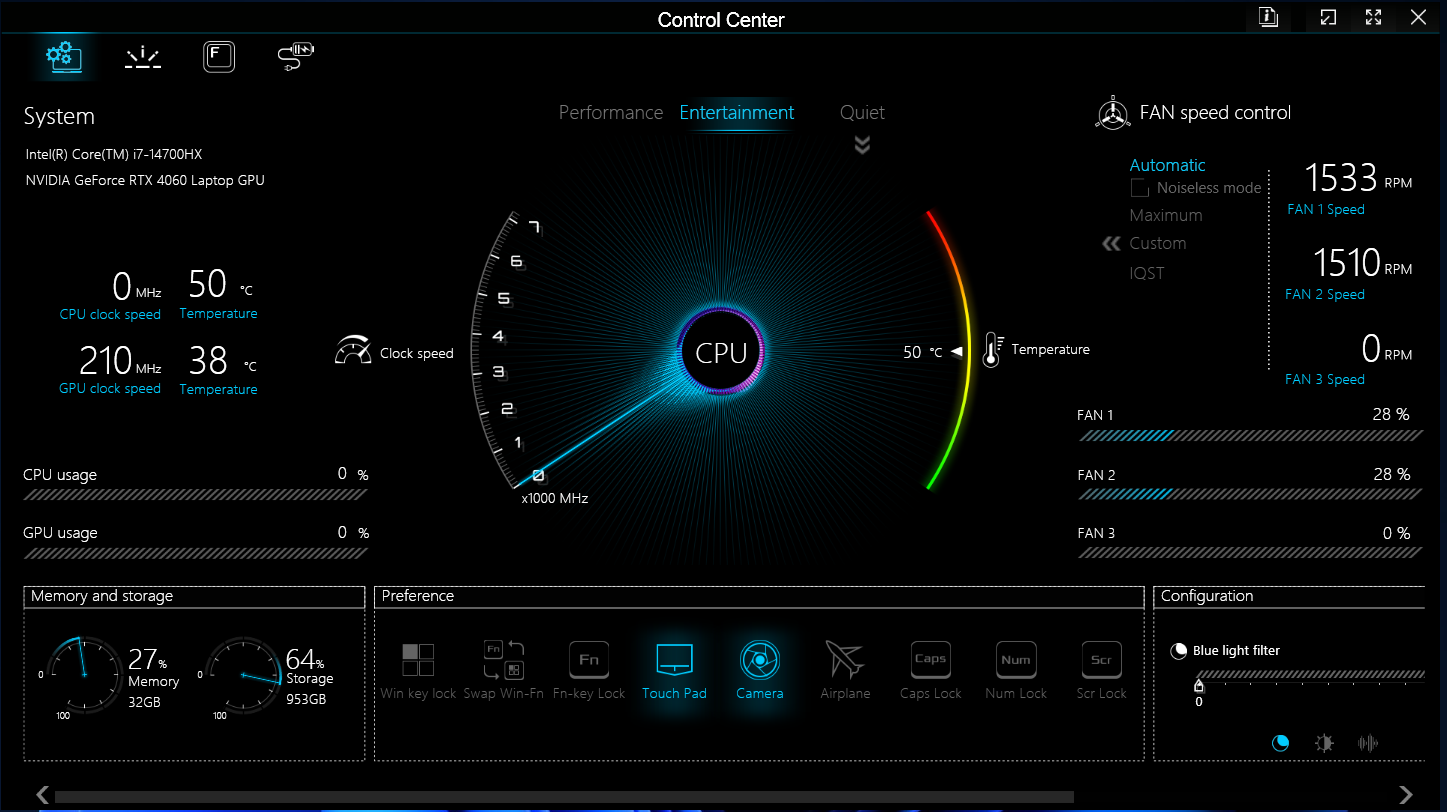Switch to Performance mode
This screenshot has width=1447, height=812.
[610, 113]
